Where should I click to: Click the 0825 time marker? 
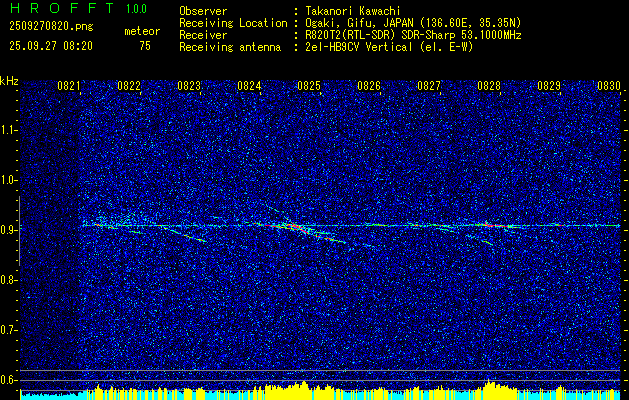(x=309, y=85)
